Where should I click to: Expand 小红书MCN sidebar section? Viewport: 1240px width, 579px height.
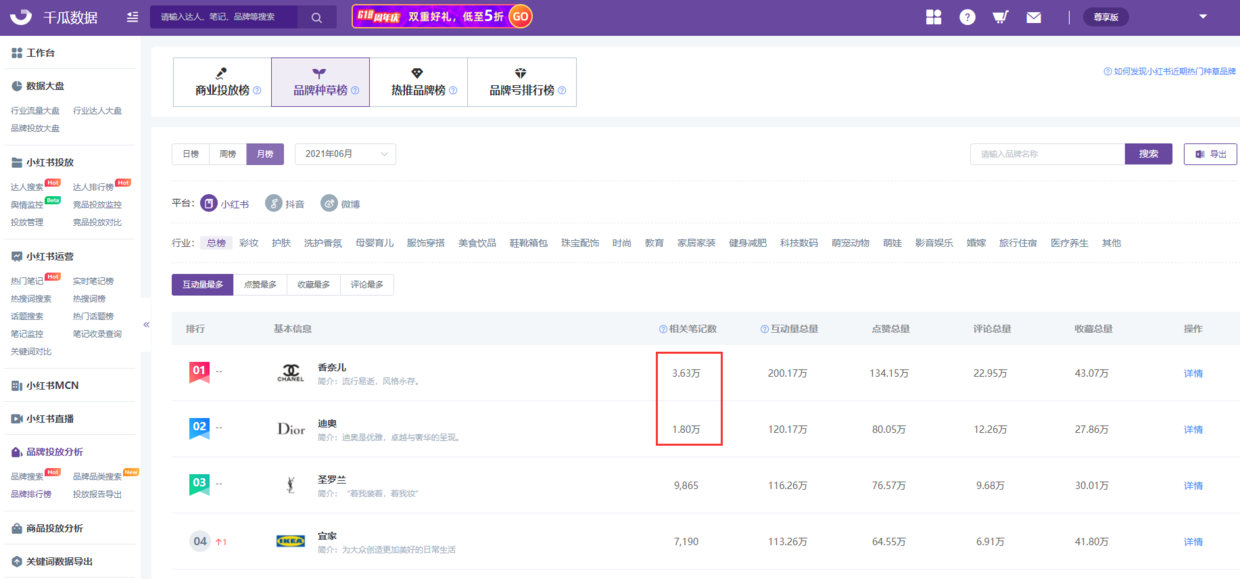(x=52, y=385)
